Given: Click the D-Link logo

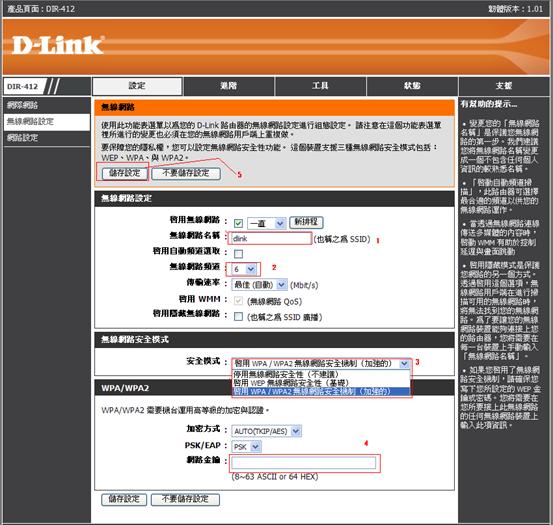Looking at the screenshot, I should (x=58, y=45).
